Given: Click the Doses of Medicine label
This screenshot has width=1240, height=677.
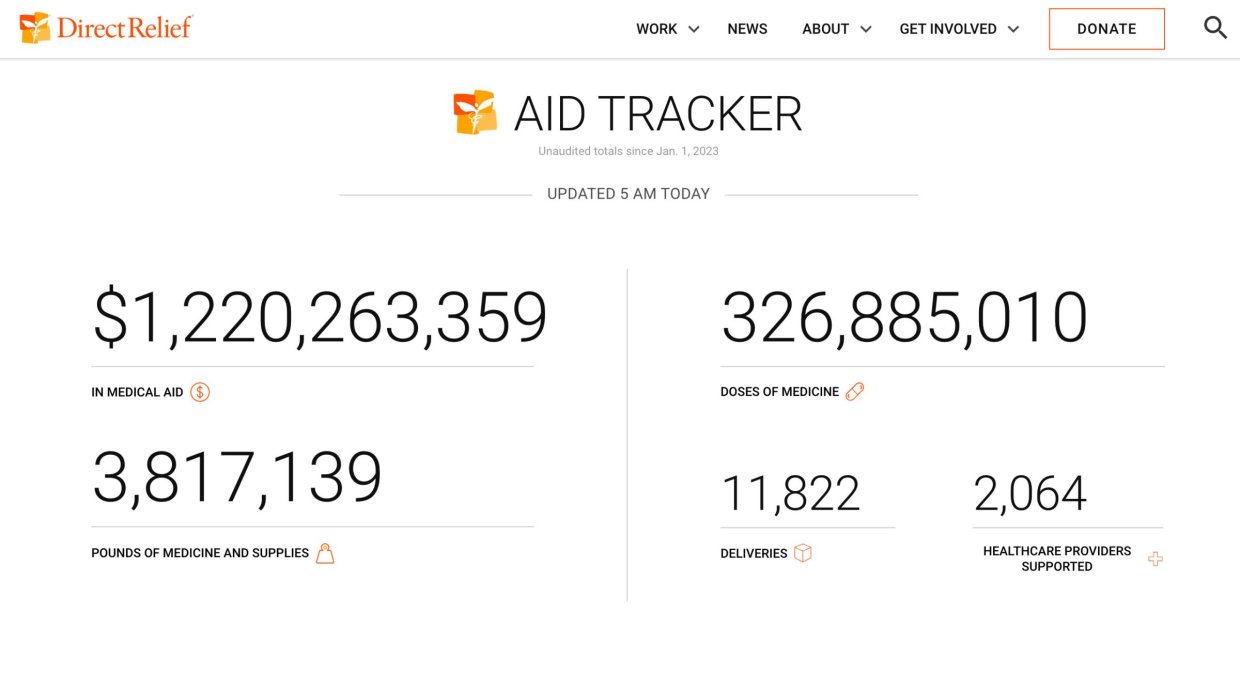Looking at the screenshot, I should [x=780, y=392].
